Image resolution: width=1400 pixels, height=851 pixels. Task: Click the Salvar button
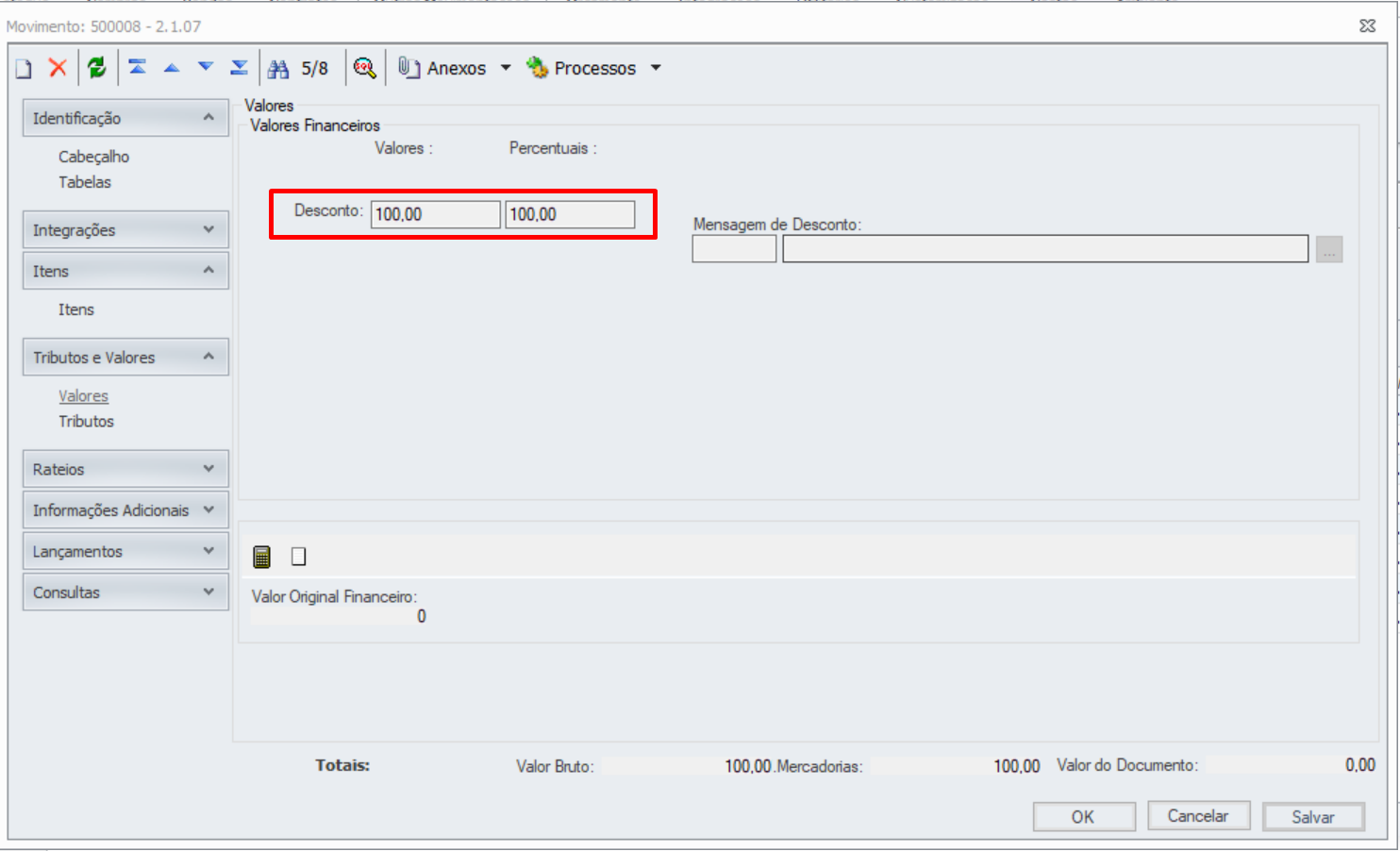[x=1313, y=816]
